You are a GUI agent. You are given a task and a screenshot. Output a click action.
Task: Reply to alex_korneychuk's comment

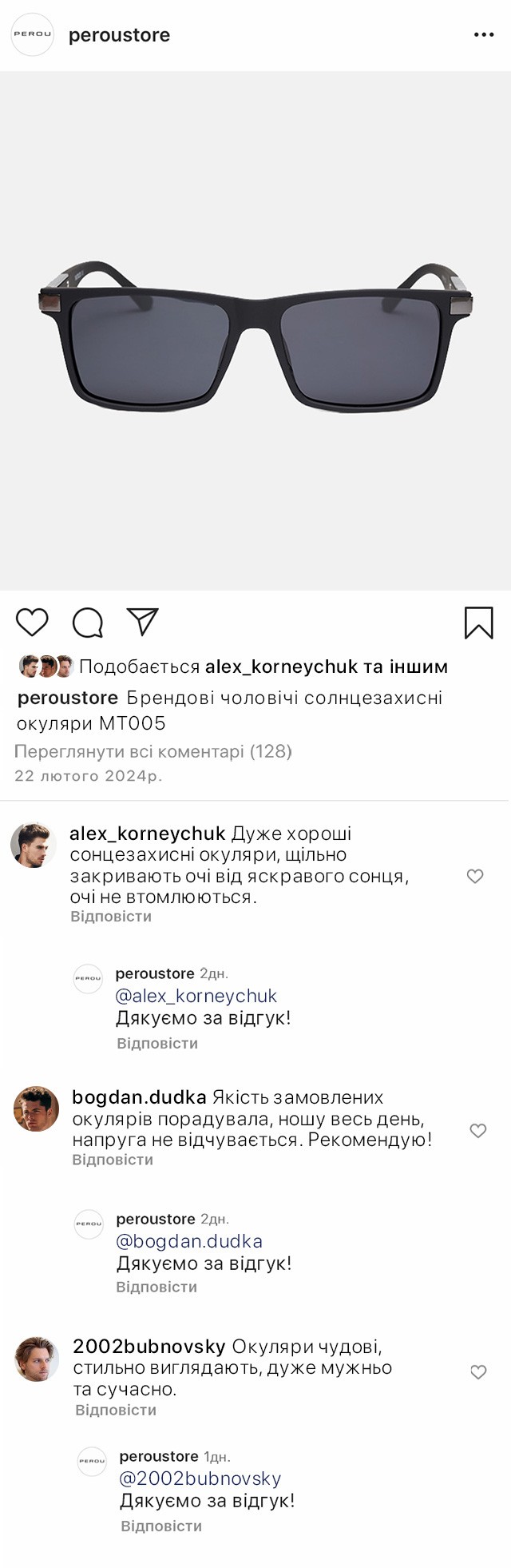pyautogui.click(x=111, y=917)
